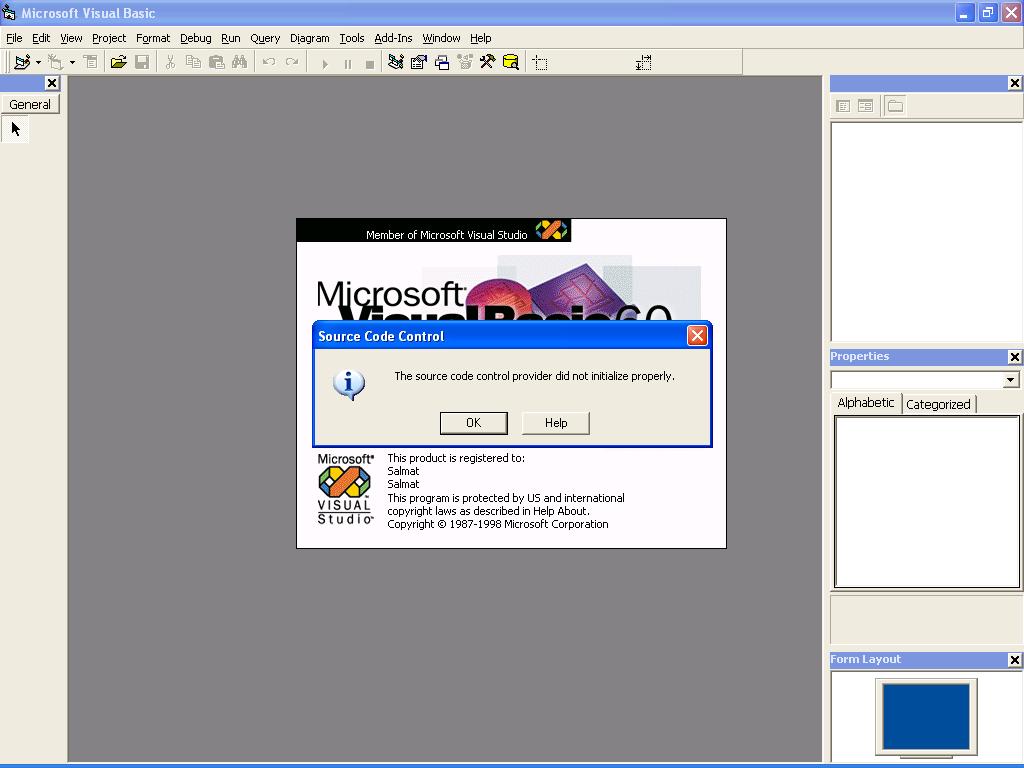Screen dimensions: 1024x768
Task: Open the File menu
Action: click(x=14, y=38)
